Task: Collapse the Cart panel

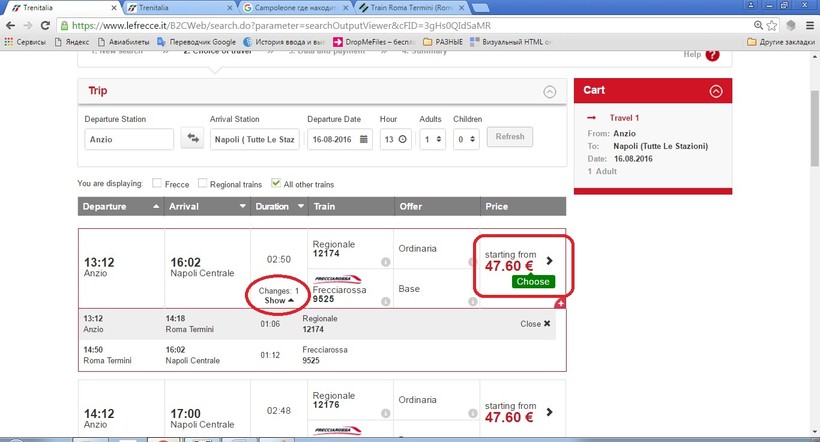Action: (x=715, y=91)
